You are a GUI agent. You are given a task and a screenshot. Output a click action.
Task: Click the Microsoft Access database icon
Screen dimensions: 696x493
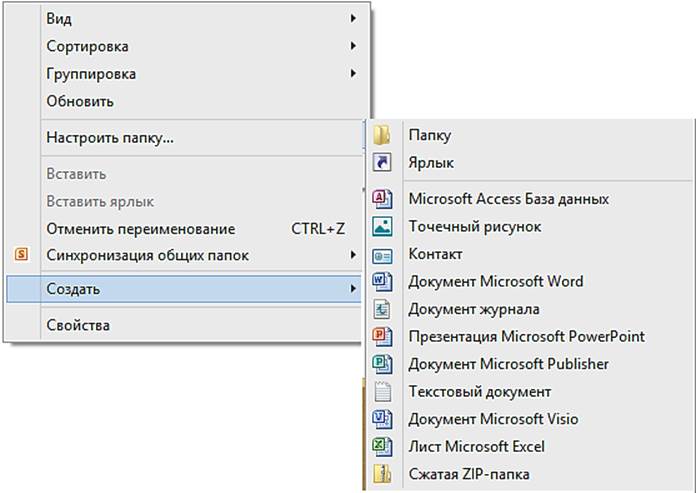click(382, 199)
